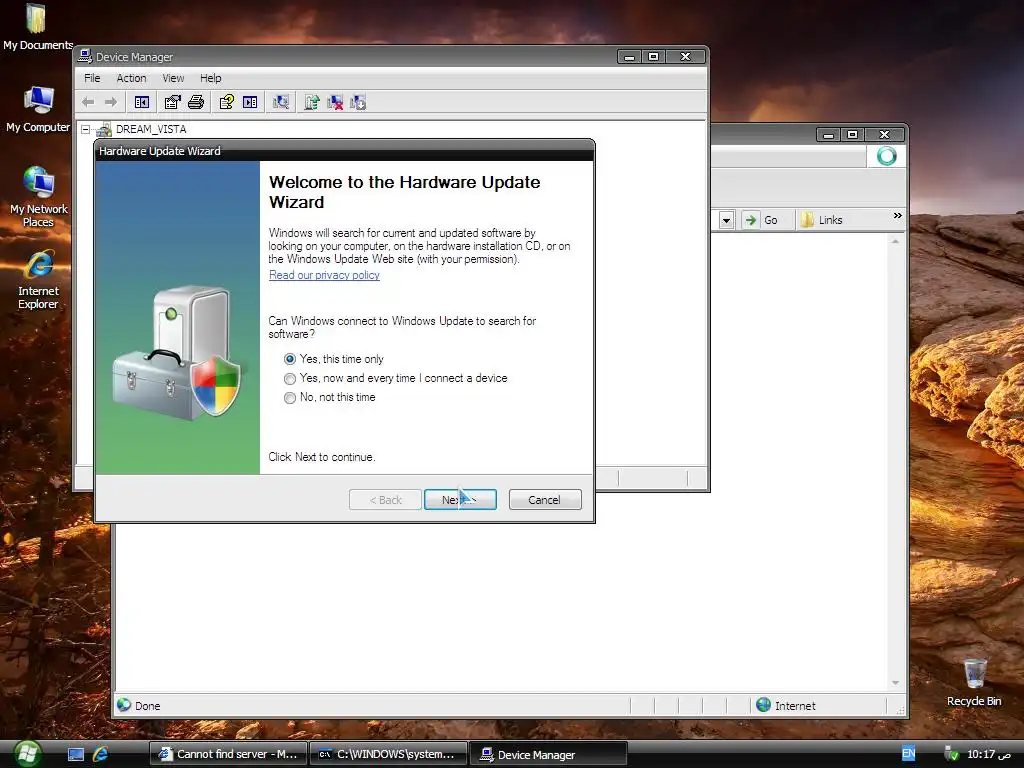Select 'No, not this time' option
This screenshot has height=768, width=1024.
point(290,398)
